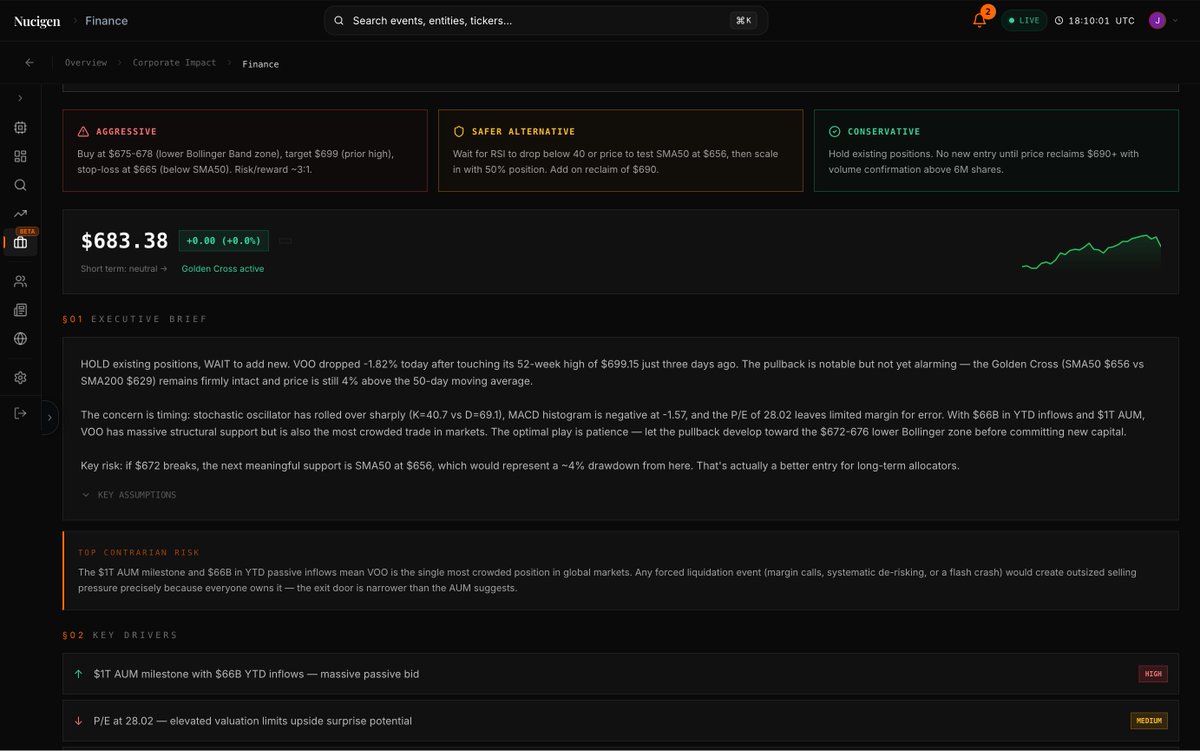Click the HIGH impact badge
The height and width of the screenshot is (751, 1200).
(x=1153, y=674)
